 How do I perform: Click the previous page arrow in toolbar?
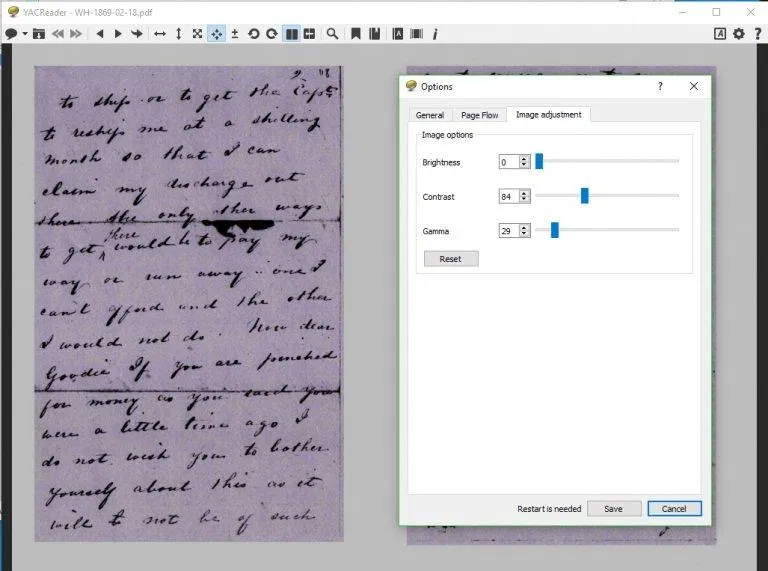[99, 33]
